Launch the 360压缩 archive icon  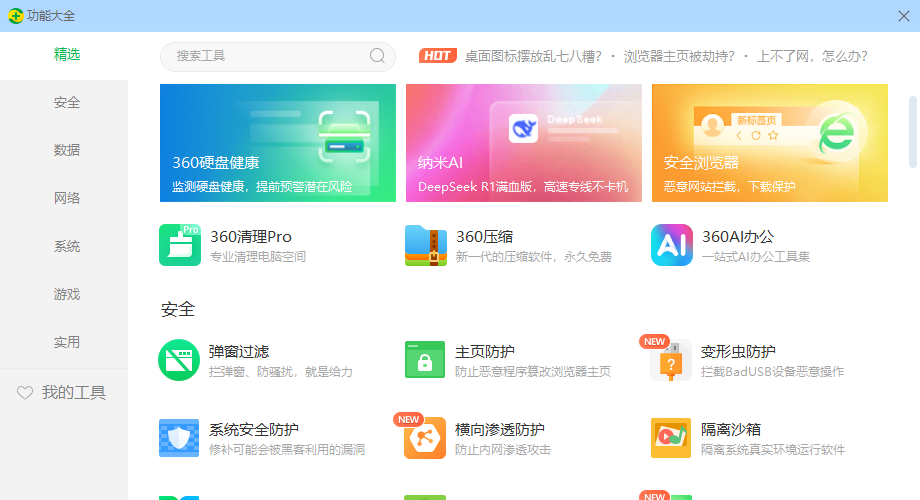coord(425,245)
